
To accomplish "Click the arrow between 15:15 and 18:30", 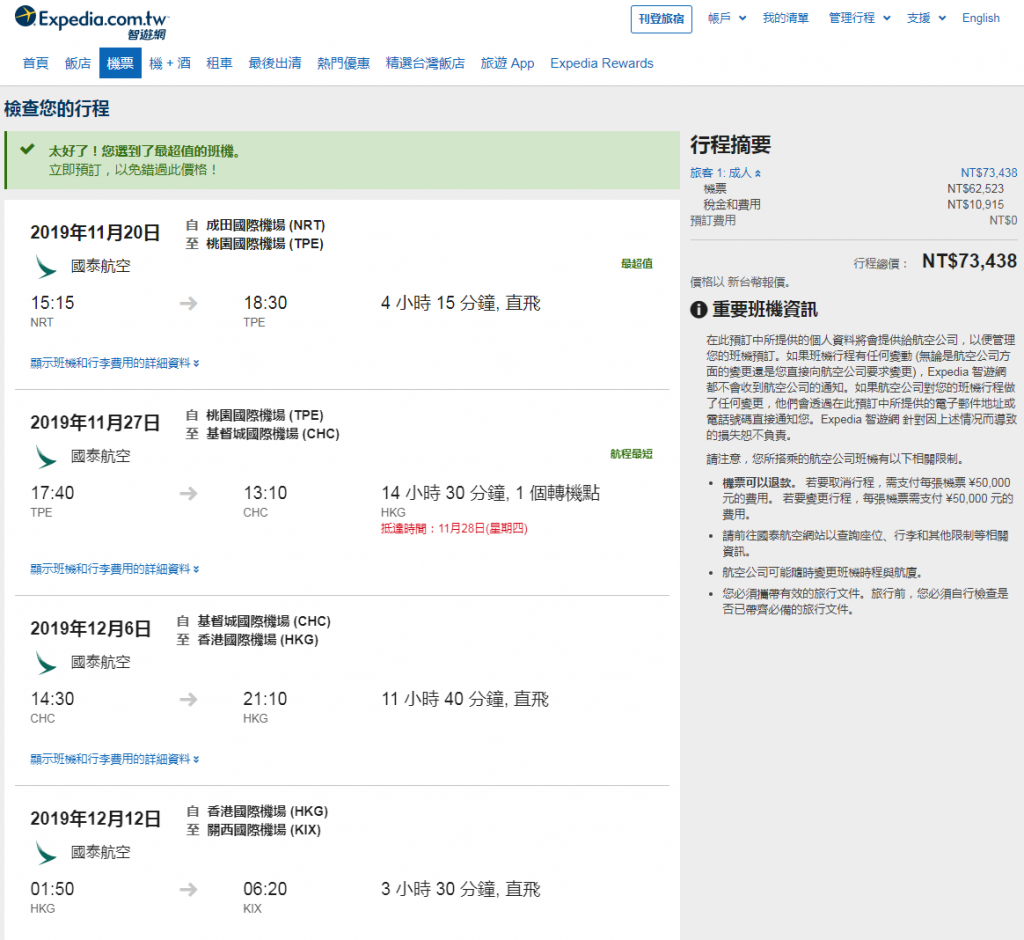I will click(x=189, y=303).
